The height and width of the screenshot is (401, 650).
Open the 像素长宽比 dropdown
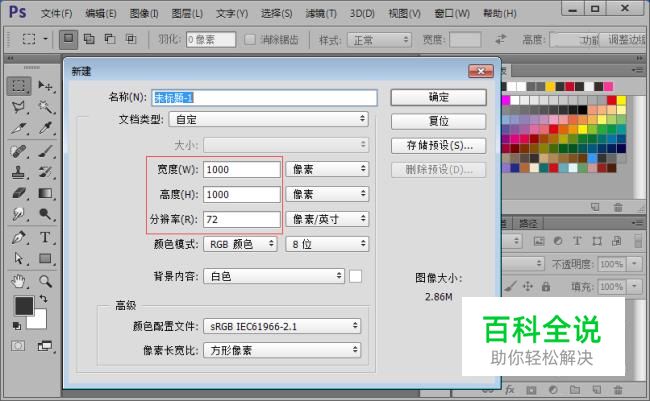click(282, 350)
